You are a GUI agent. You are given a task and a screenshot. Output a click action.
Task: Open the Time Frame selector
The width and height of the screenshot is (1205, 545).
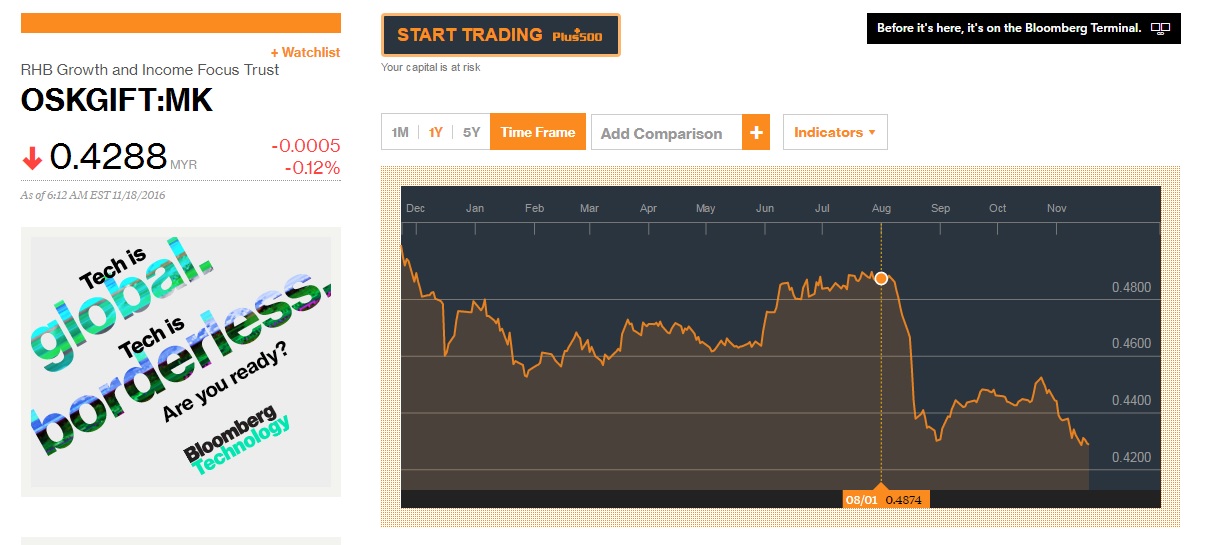(538, 132)
